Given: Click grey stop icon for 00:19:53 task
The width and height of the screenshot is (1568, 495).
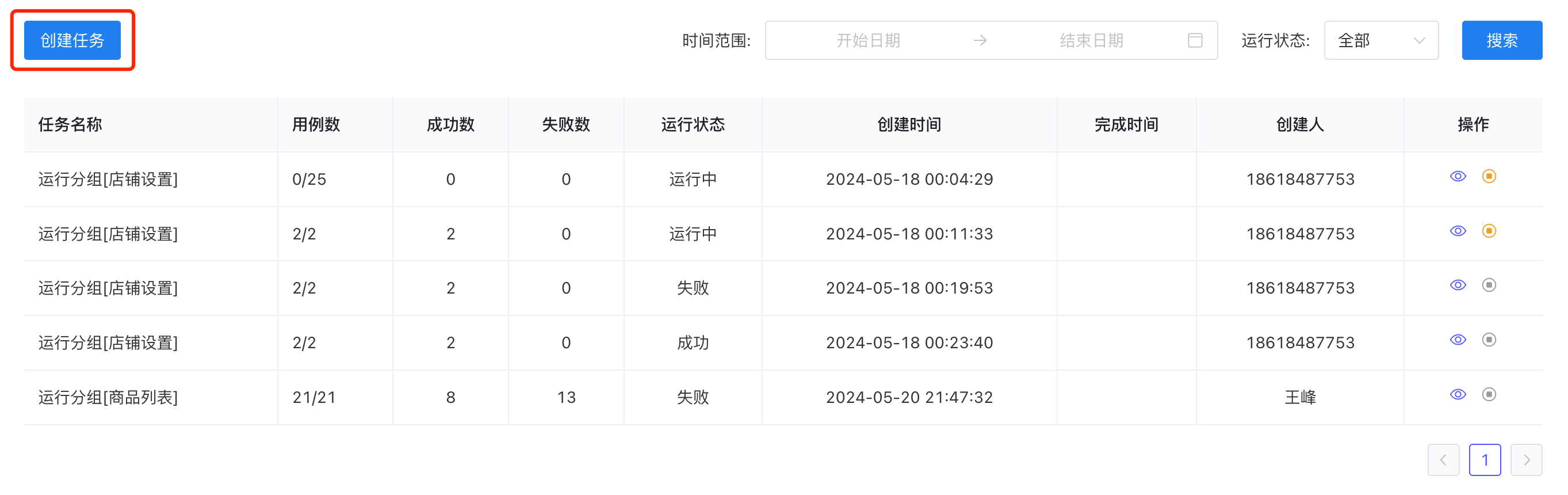Looking at the screenshot, I should point(1488,285).
